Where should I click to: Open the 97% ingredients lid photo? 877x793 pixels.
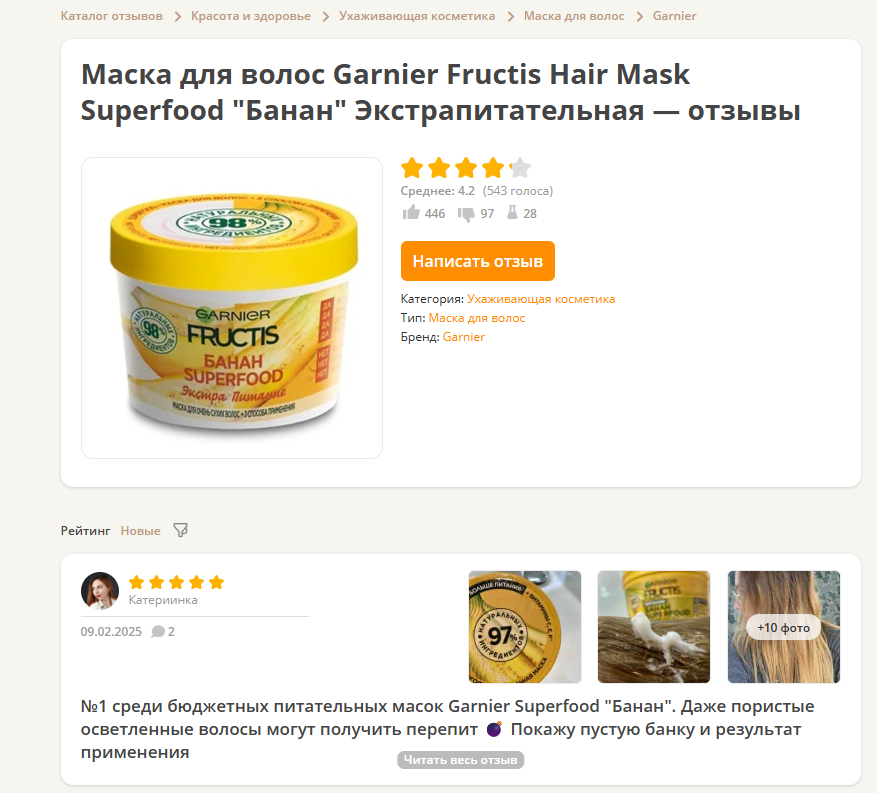525,627
